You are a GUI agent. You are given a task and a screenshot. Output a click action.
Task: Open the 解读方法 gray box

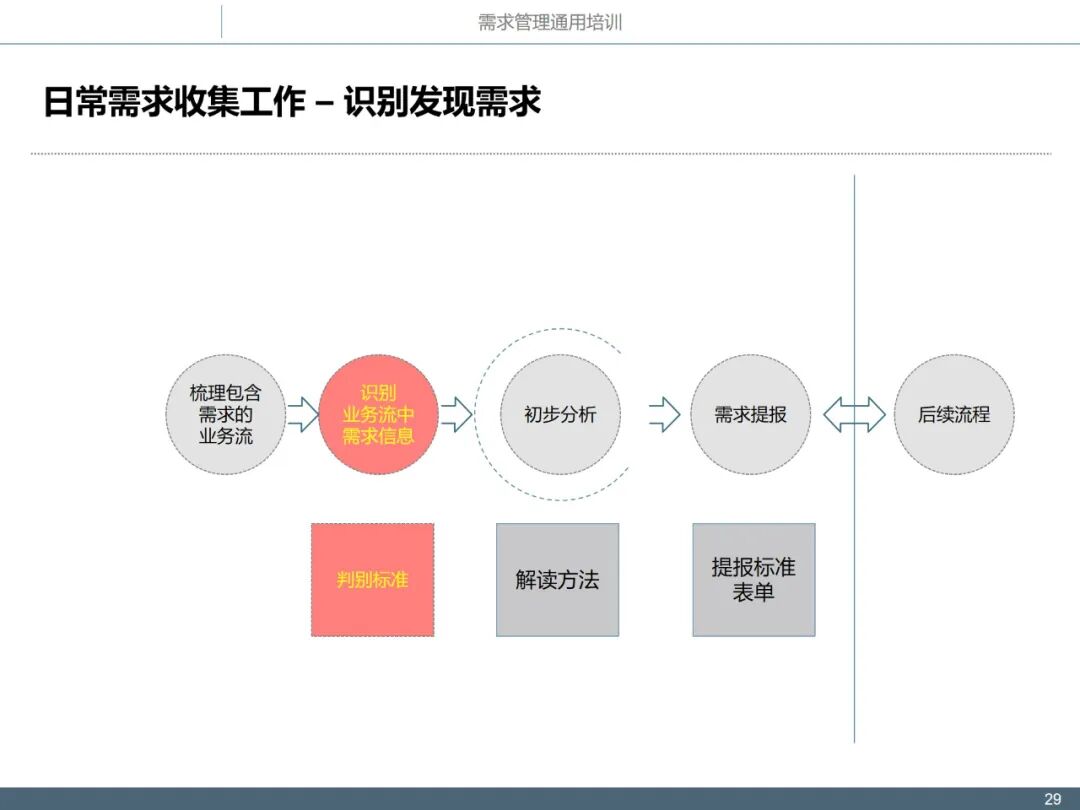pos(557,578)
